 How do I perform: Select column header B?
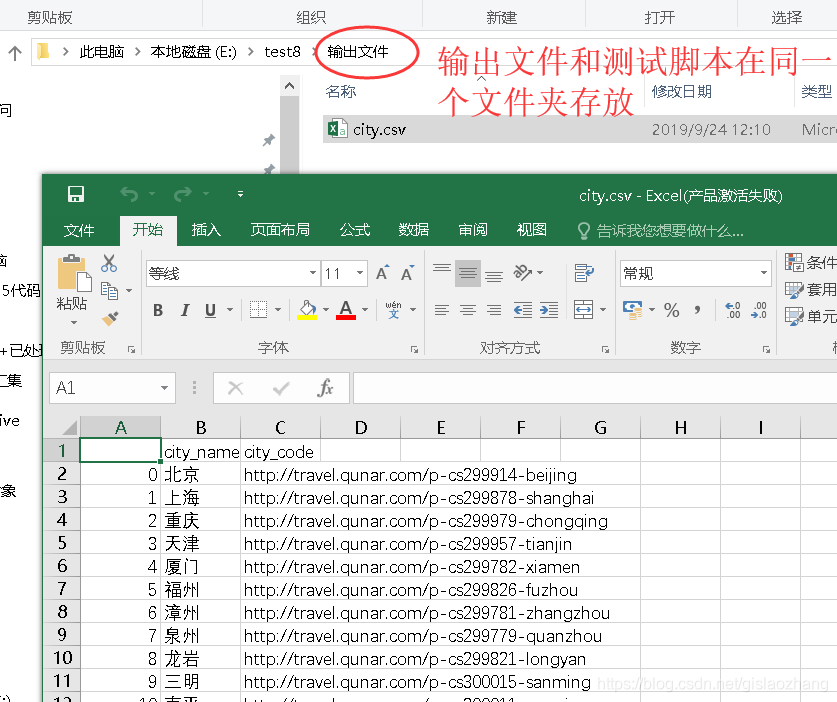[x=201, y=428]
